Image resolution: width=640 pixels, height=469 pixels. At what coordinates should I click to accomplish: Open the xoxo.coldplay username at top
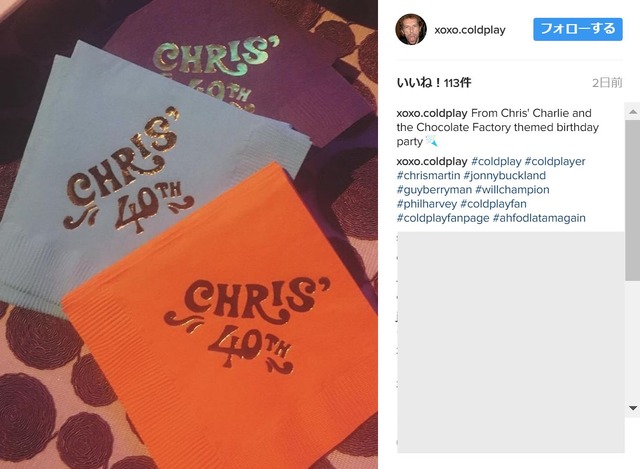[470, 30]
